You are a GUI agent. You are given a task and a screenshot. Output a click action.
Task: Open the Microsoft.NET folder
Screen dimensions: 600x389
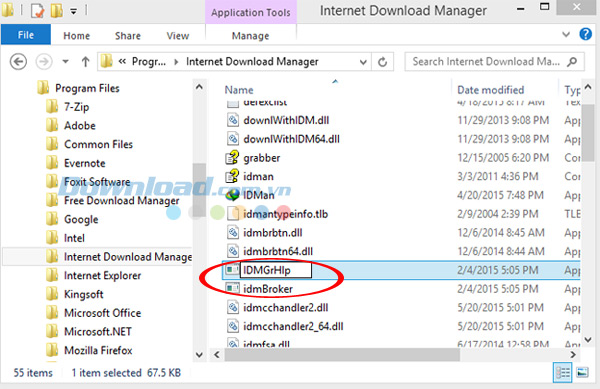click(98, 332)
